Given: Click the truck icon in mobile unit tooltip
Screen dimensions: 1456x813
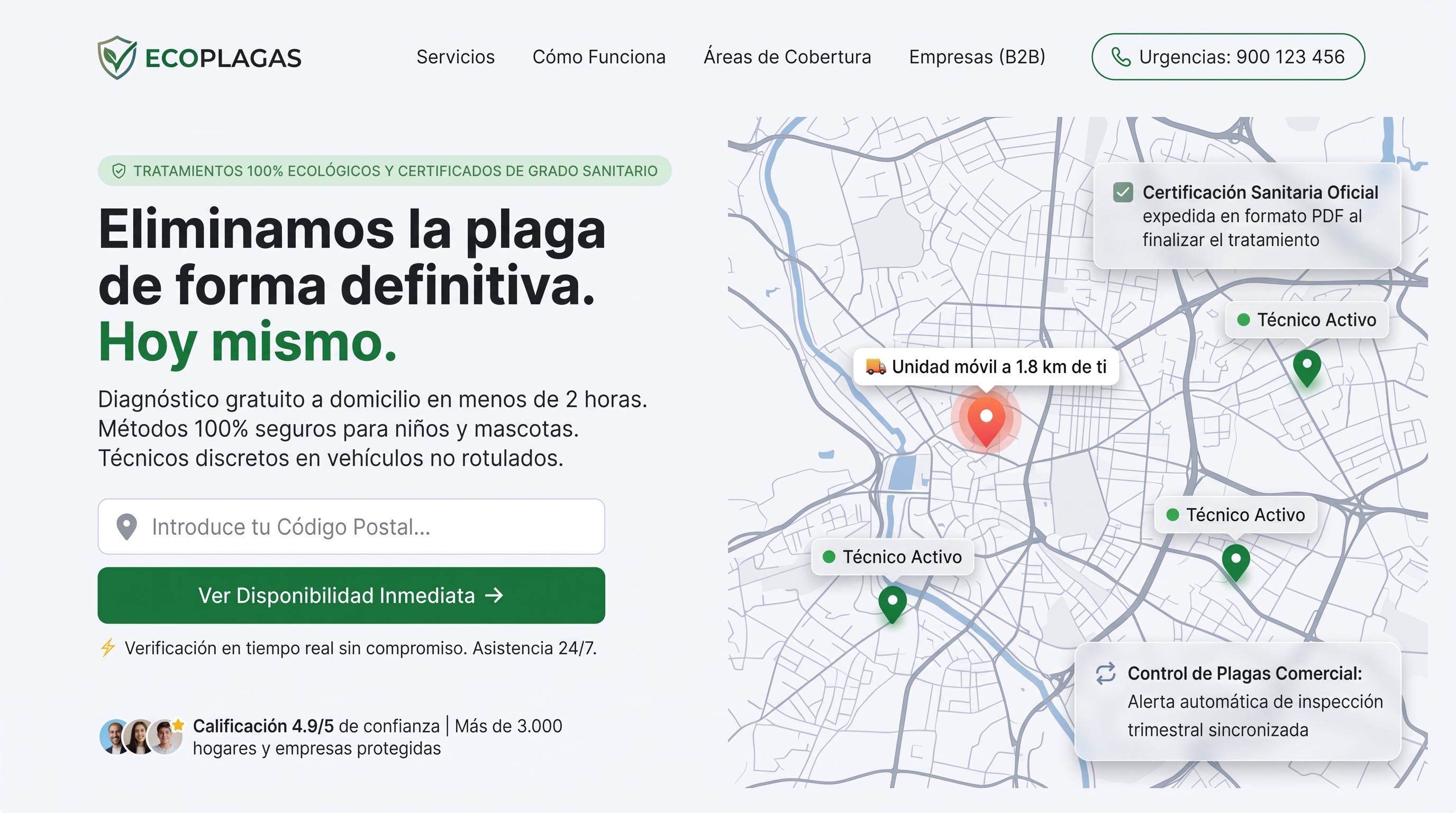Looking at the screenshot, I should point(876,366).
